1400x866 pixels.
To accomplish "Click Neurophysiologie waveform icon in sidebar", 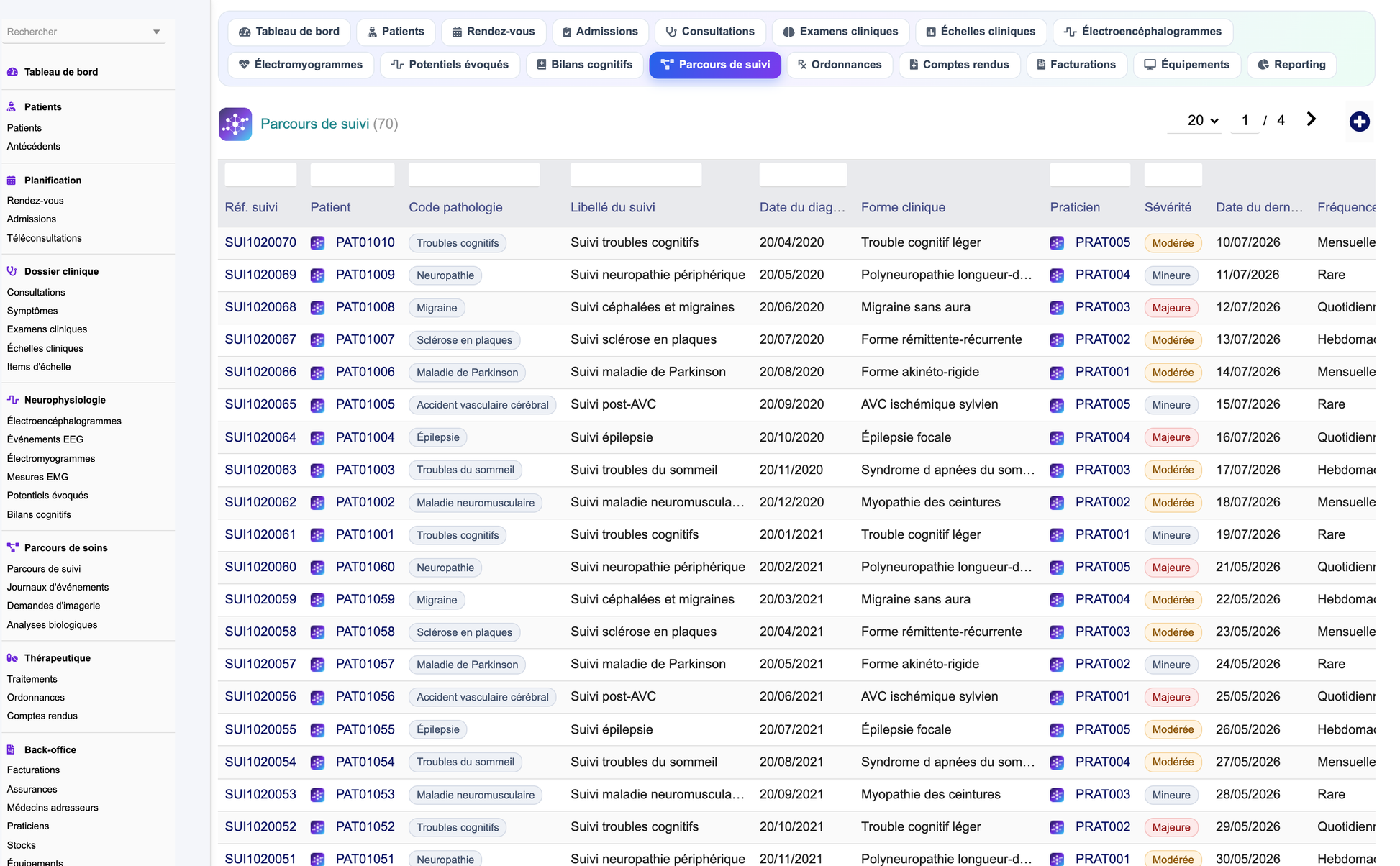I will 12,400.
